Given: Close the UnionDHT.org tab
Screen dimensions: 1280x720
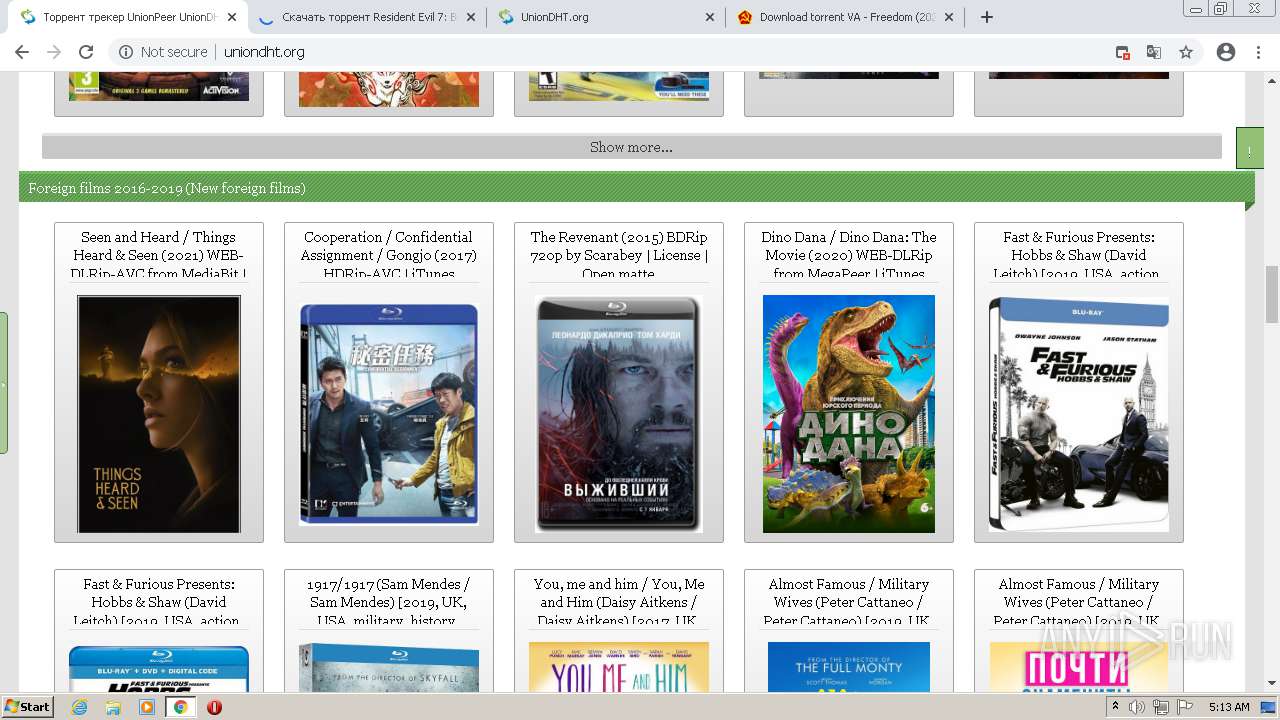Looking at the screenshot, I should 710,17.
